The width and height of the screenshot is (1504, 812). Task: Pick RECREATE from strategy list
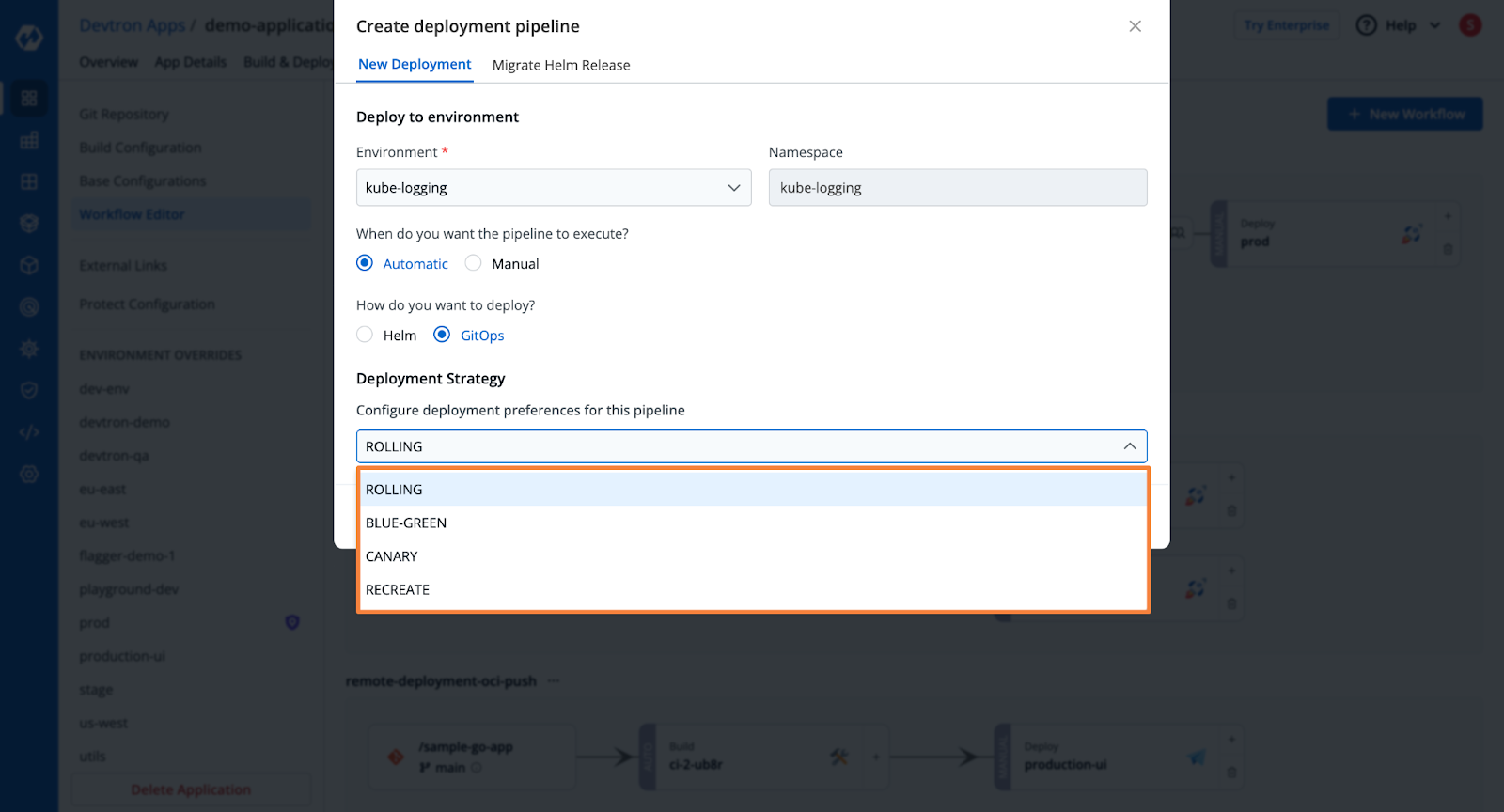[x=753, y=590]
